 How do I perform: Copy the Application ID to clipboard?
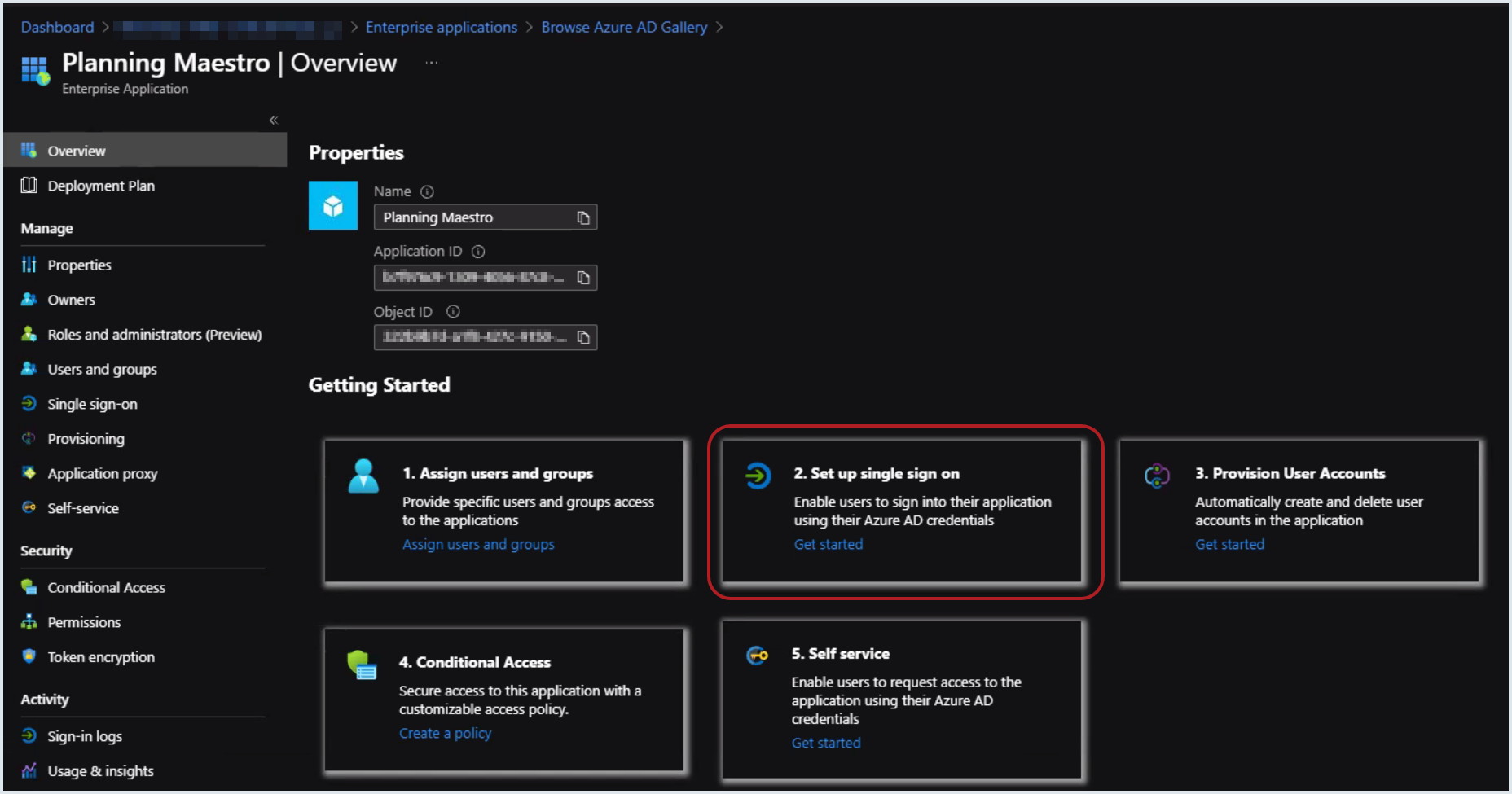click(x=583, y=278)
